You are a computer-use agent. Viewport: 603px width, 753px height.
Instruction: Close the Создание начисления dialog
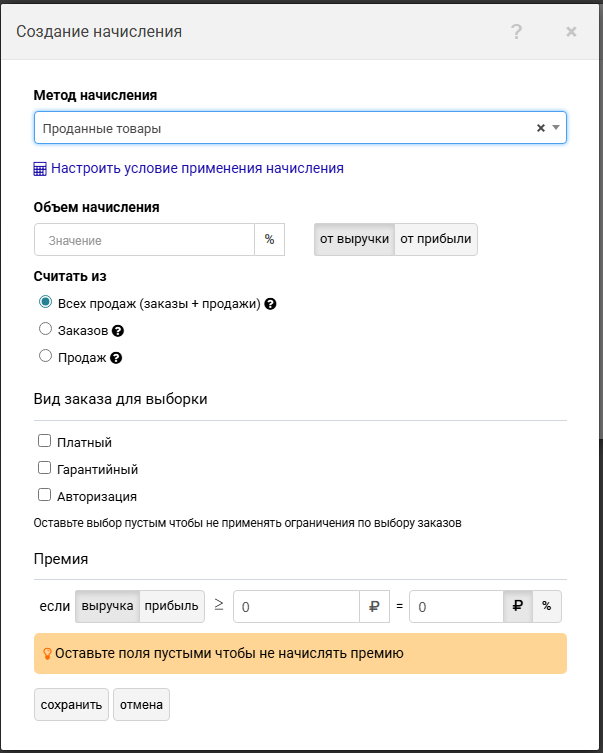(571, 32)
